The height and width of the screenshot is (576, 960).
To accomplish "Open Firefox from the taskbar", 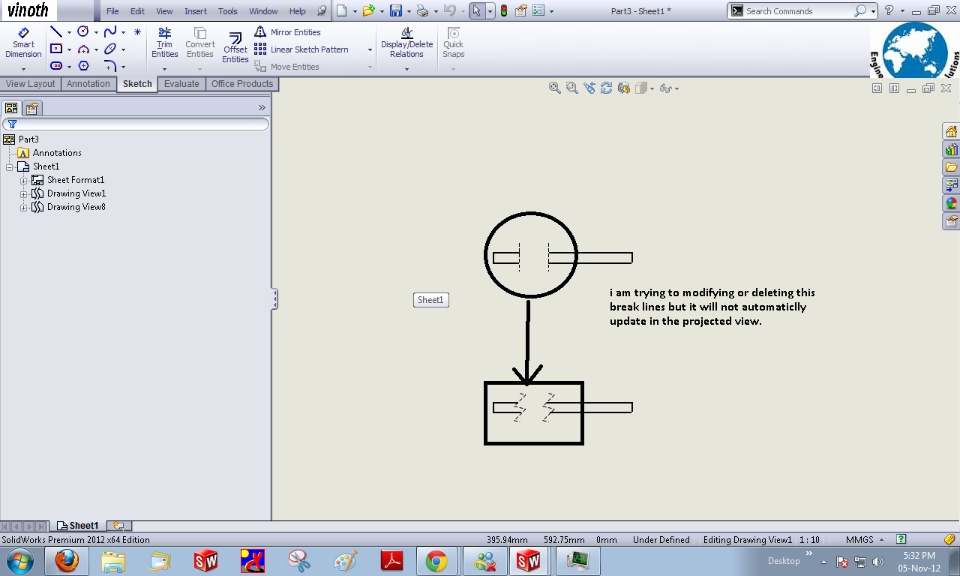I will 66,560.
